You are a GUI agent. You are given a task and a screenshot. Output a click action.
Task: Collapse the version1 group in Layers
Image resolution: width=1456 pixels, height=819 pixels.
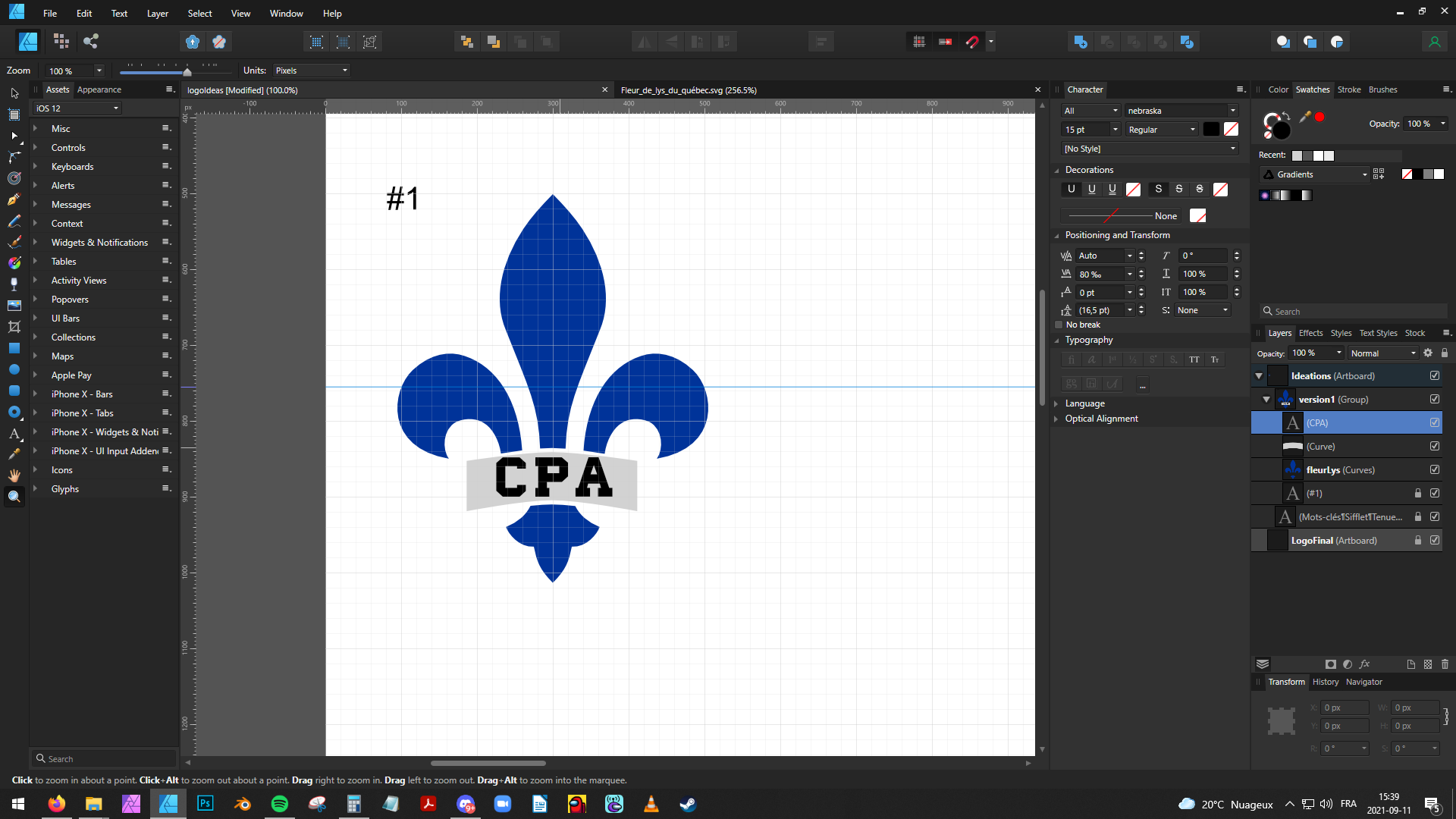coord(1266,399)
